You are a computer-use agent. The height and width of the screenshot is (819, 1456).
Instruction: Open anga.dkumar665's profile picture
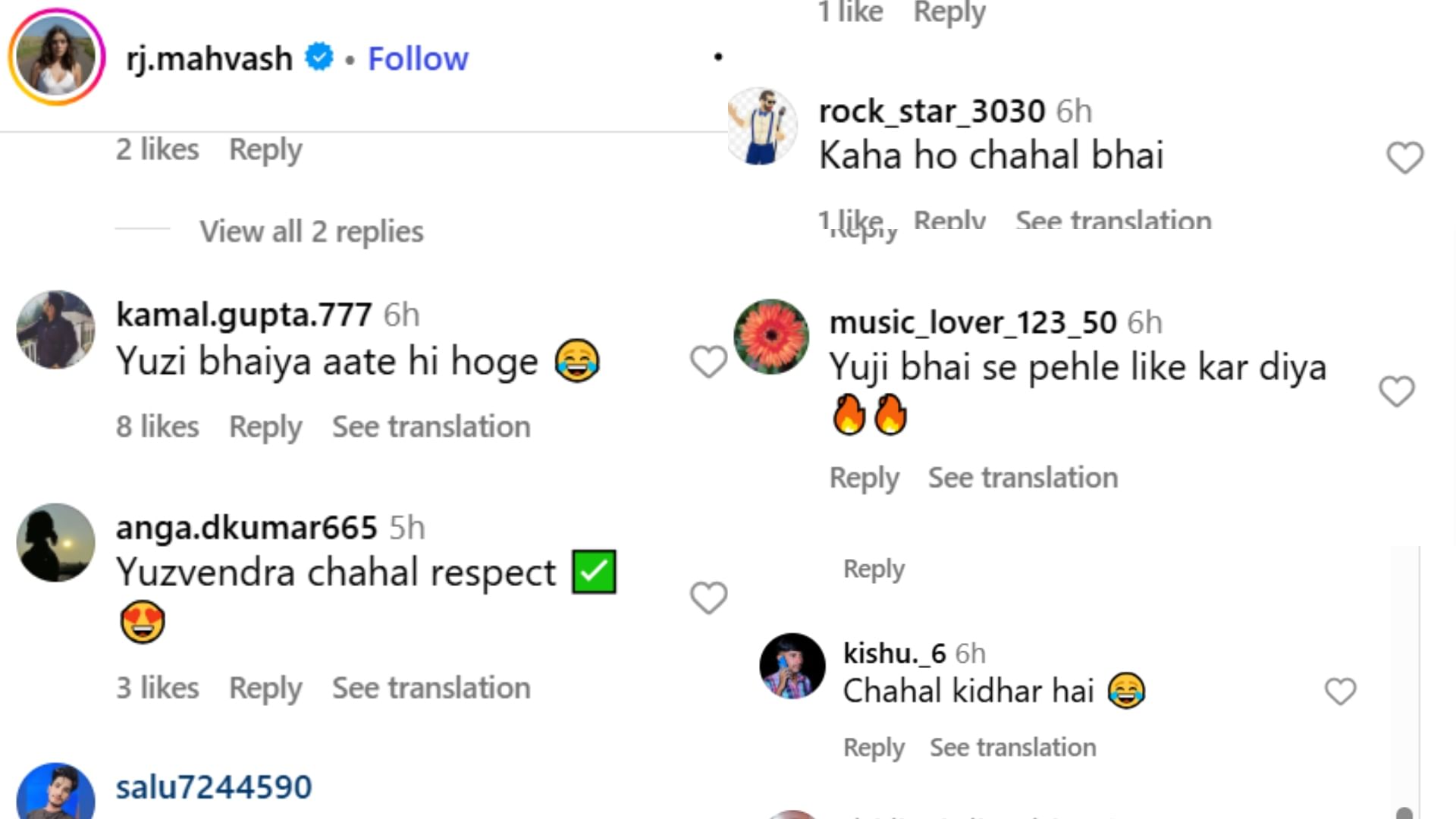tap(55, 542)
